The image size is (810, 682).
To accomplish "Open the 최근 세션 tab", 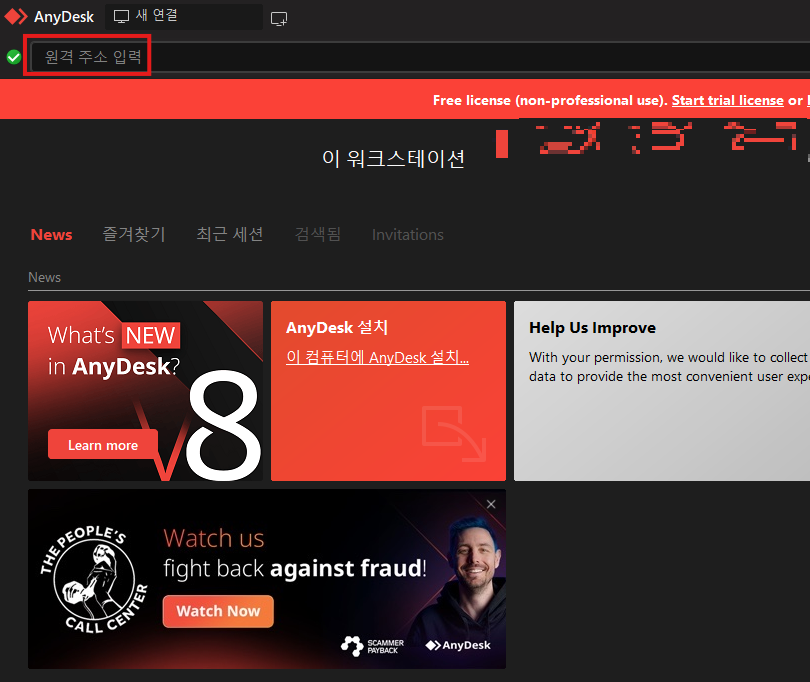I will (230, 235).
